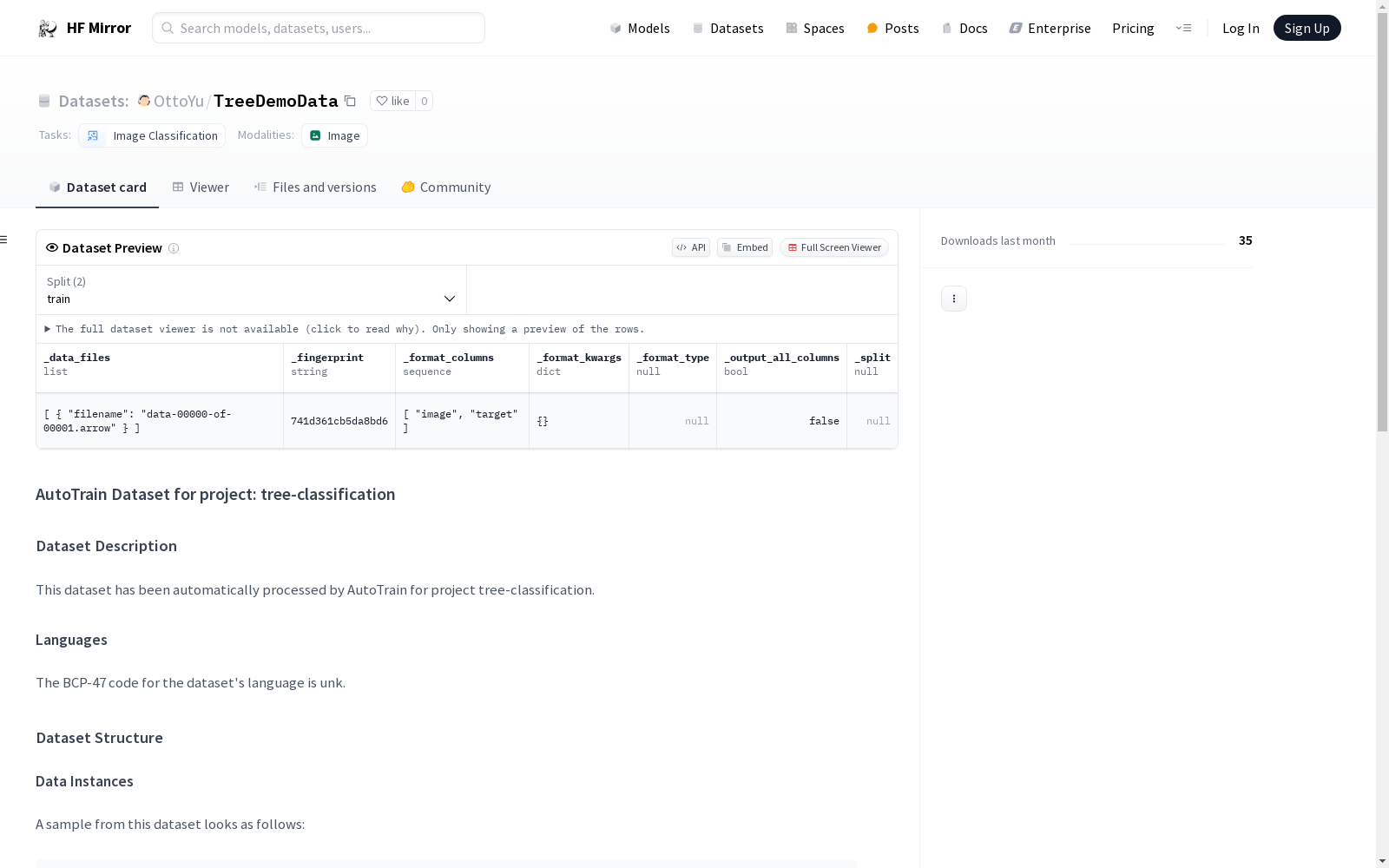This screenshot has height=868, width=1389.
Task: Click the Datasets: breadcrumb label
Action: (94, 101)
